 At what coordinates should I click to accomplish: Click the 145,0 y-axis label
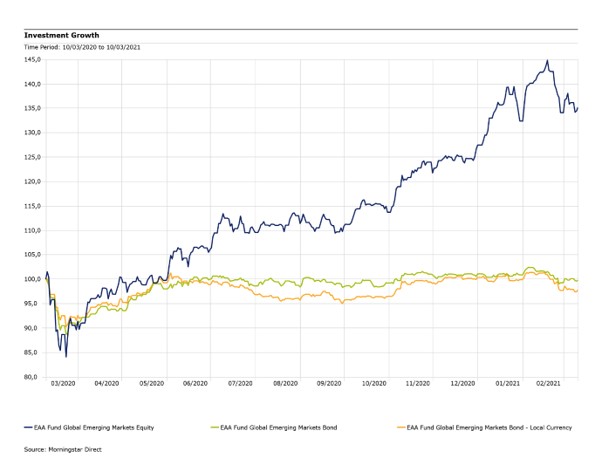click(x=33, y=60)
